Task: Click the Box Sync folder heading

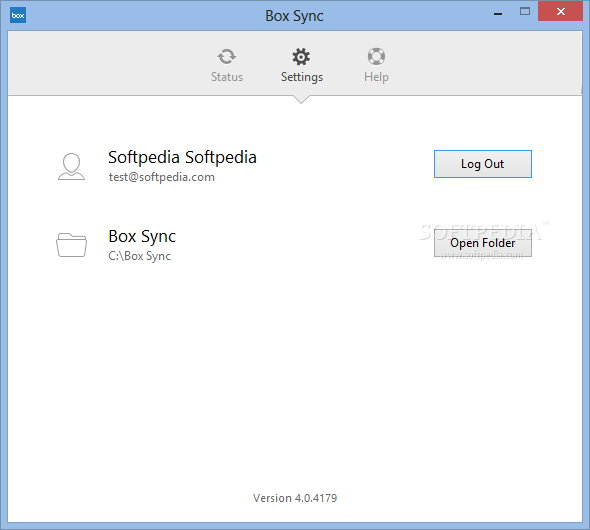Action: (x=142, y=237)
